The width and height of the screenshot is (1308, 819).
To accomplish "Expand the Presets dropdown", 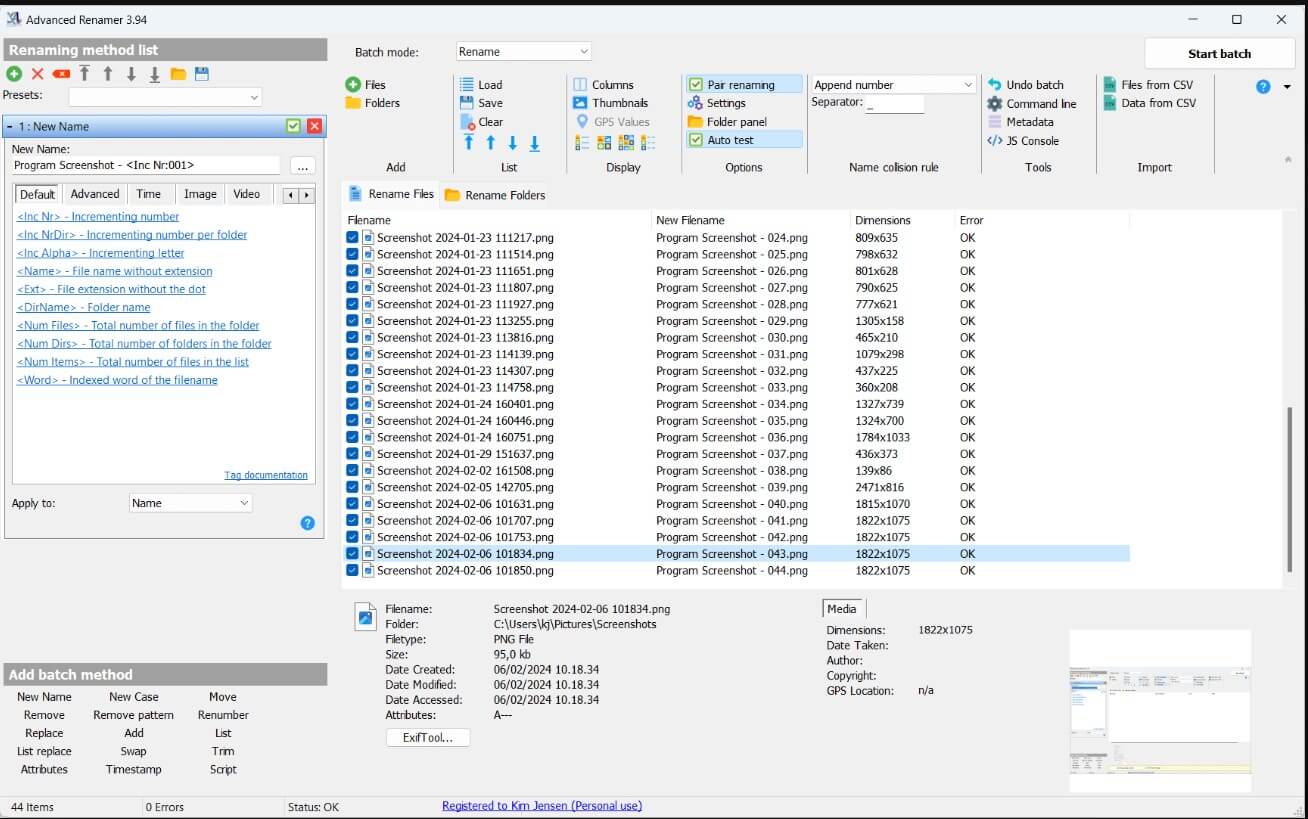I will tap(165, 97).
